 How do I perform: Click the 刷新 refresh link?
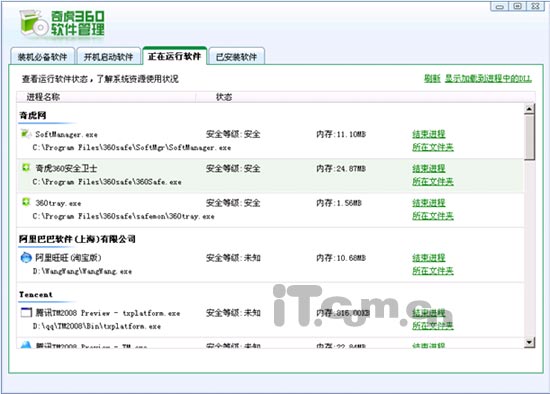(x=432, y=78)
